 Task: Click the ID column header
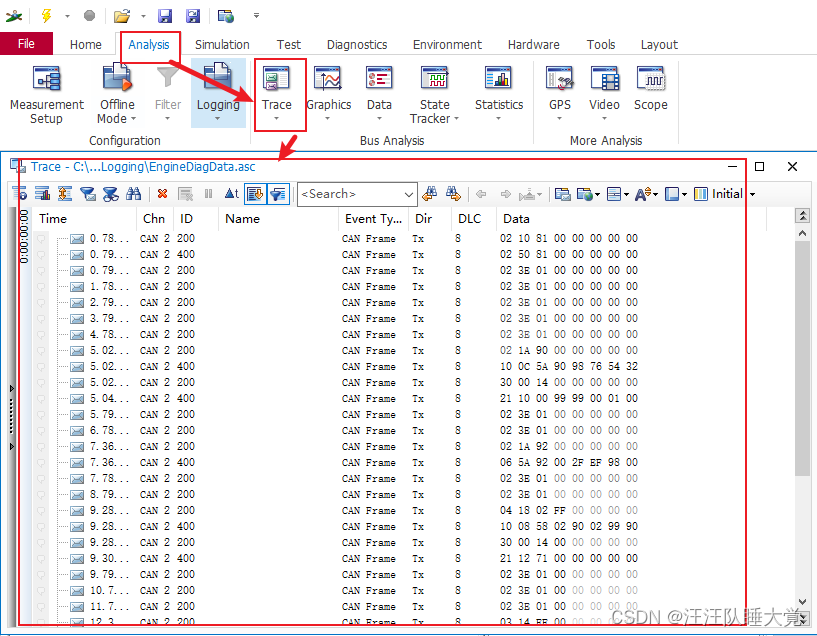coord(197,219)
